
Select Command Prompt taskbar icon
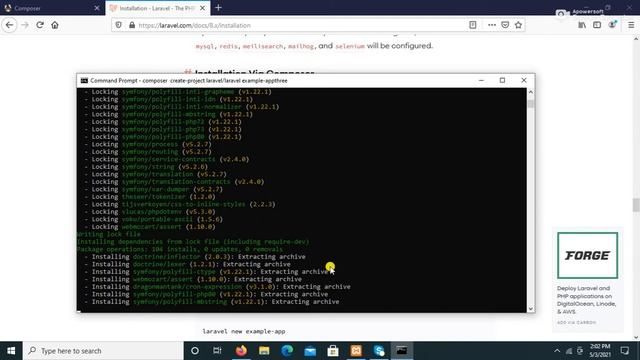(x=402, y=351)
